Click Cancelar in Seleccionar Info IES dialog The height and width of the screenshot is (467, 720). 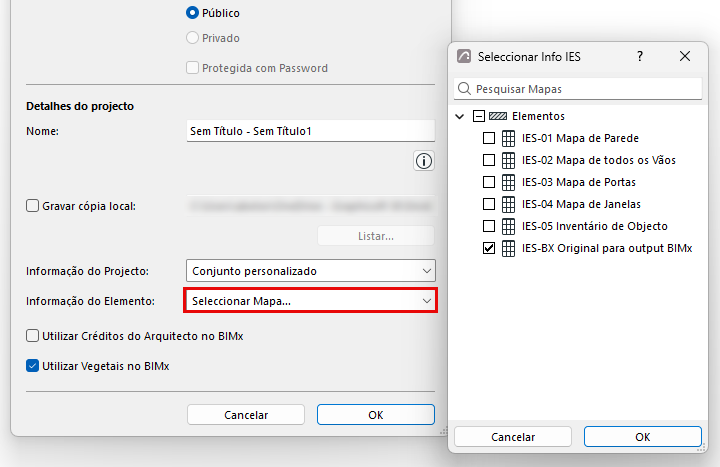513,437
